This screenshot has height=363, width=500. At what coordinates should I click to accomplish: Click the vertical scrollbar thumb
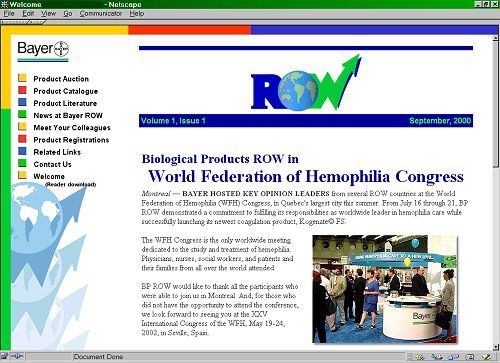tap(495, 104)
